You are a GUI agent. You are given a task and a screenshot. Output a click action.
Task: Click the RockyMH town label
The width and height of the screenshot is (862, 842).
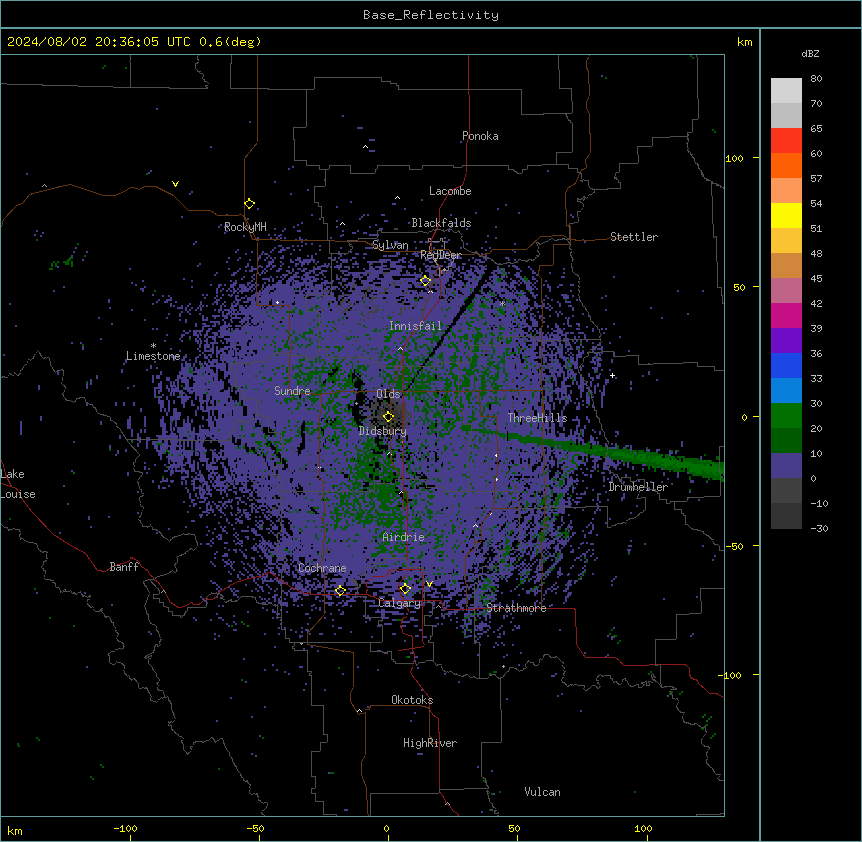[245, 227]
